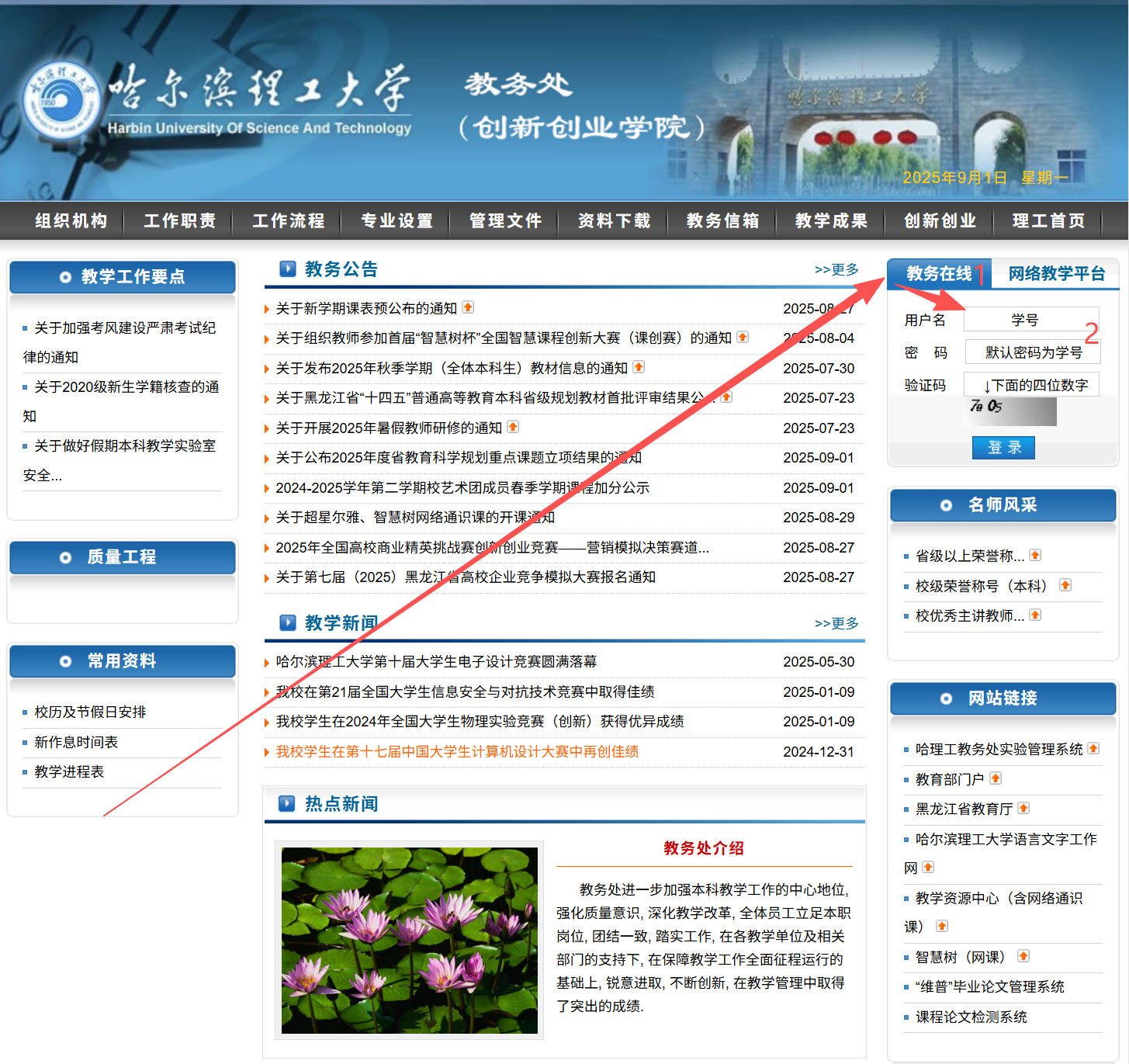Click the university logo emblem
Screen dimensions: 1129x1064
(x=61, y=100)
